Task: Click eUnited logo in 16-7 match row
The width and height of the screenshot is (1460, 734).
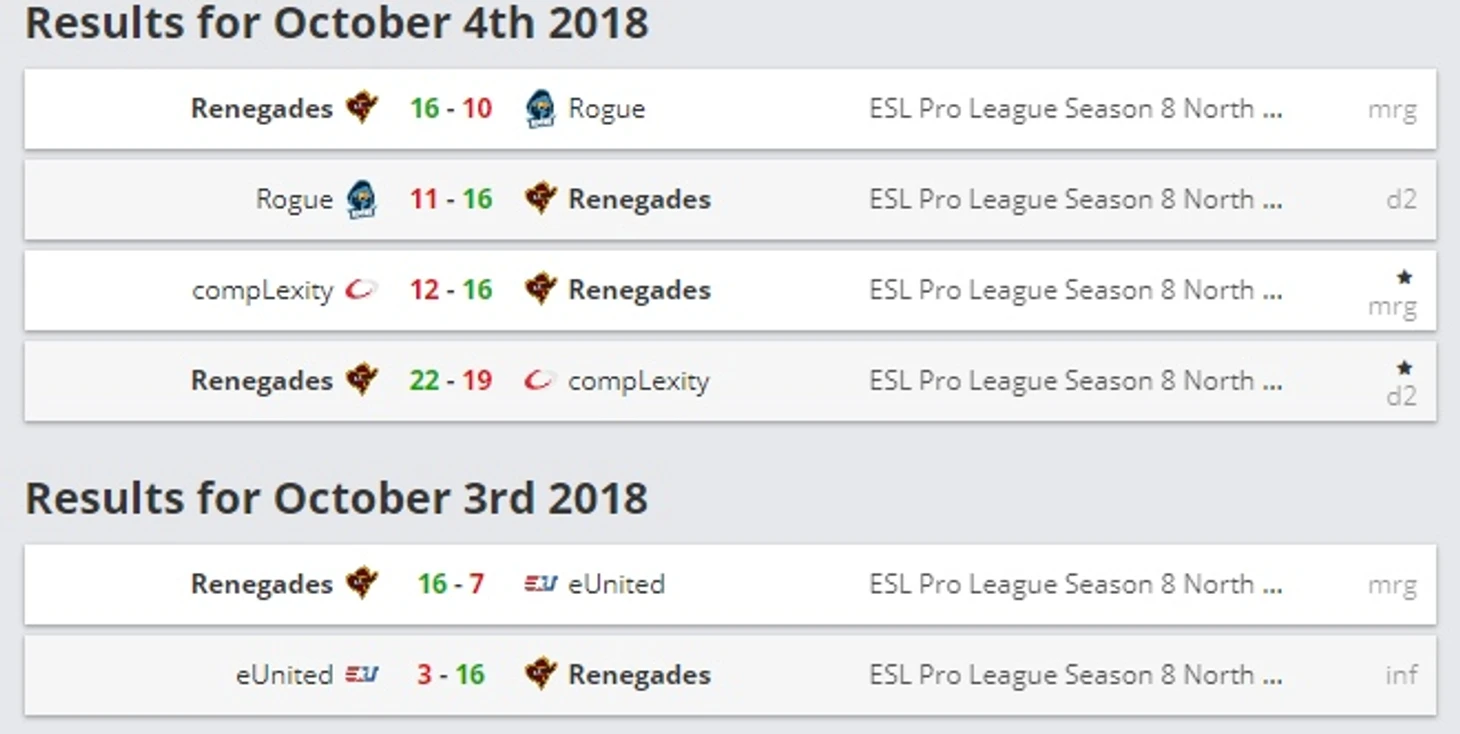Action: click(541, 584)
